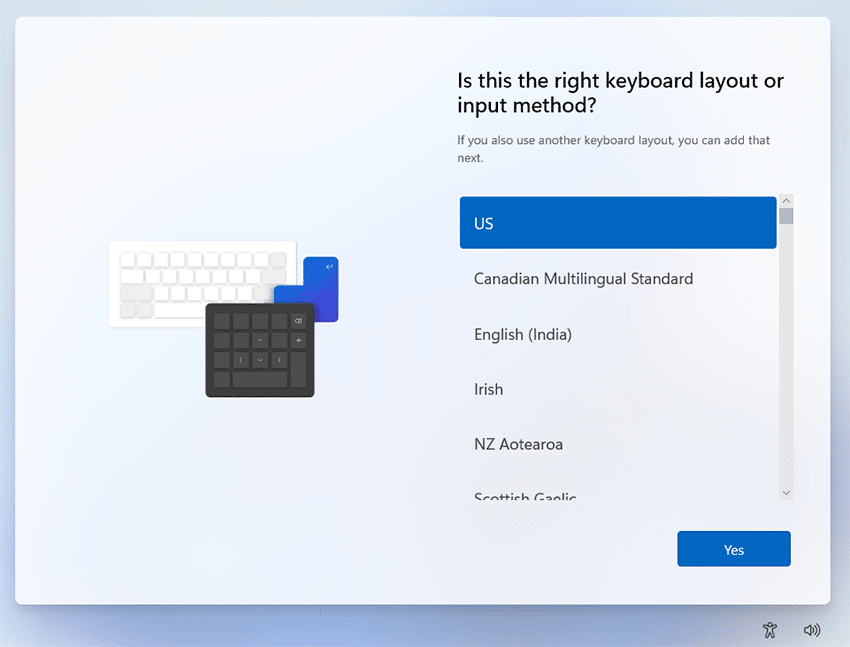Screen dimensions: 850x647
Task: Select Canadian Multilingual Standard layout
Action: (617, 279)
